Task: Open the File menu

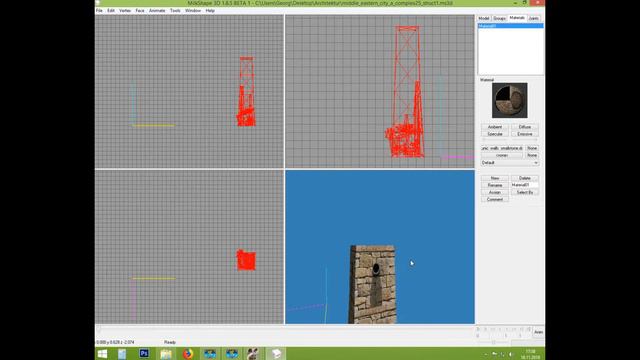Action: (x=99, y=11)
